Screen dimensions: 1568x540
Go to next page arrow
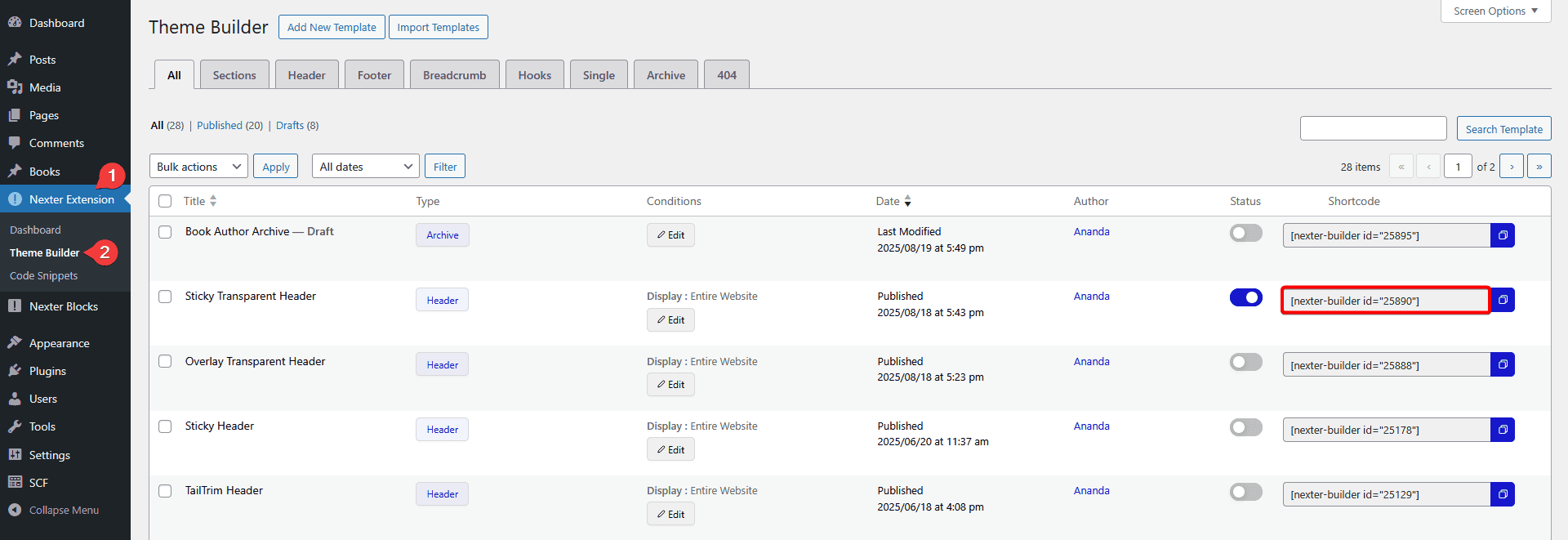point(1512,167)
